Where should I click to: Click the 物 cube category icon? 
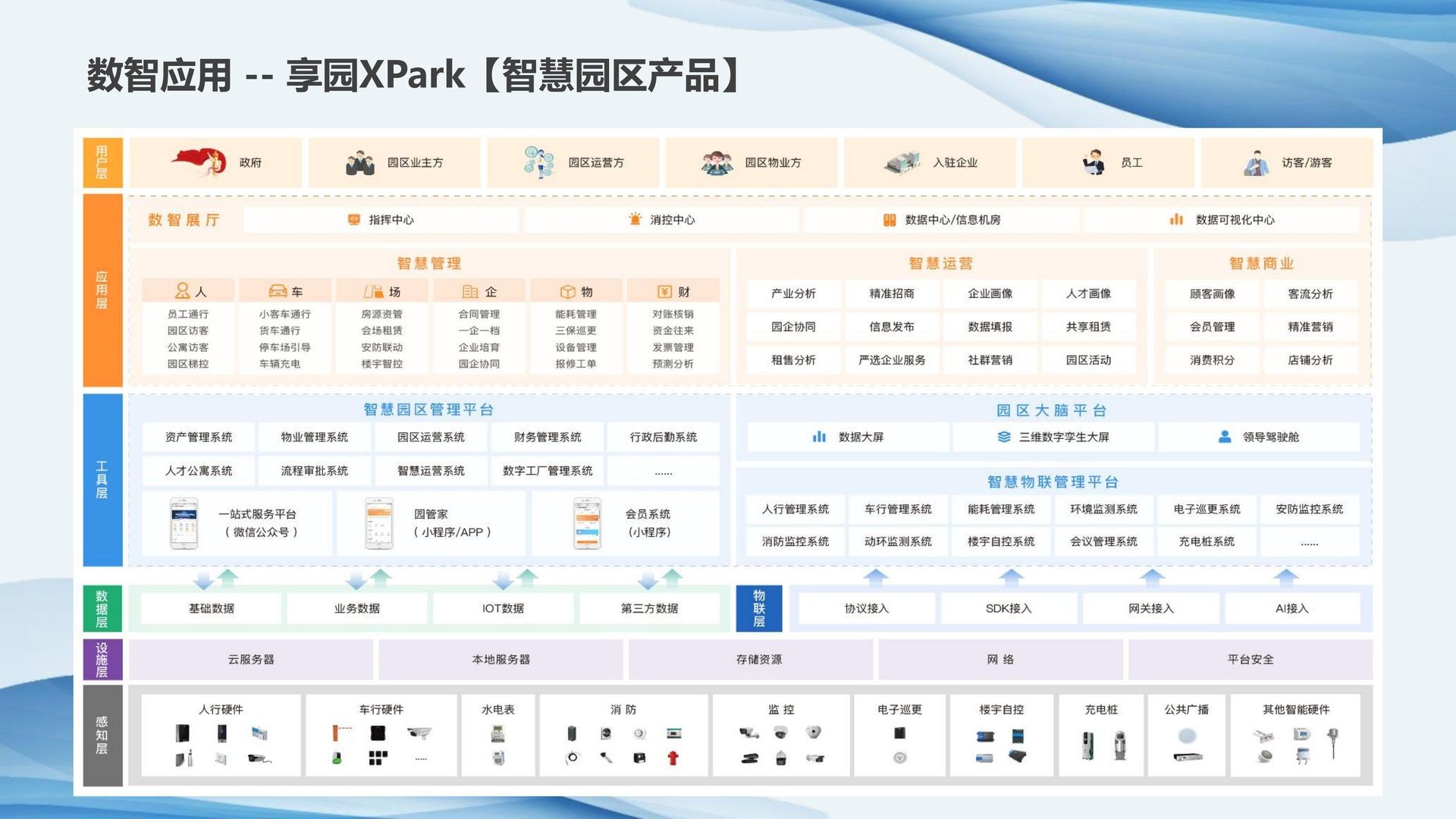point(567,292)
